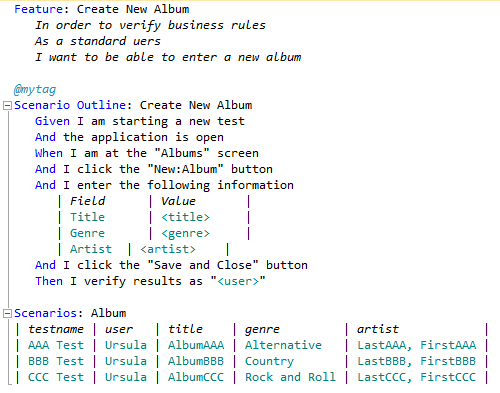This screenshot has height=393, width=500.
Task: Click the <title> placeholder
Action: pyautogui.click(x=185, y=217)
